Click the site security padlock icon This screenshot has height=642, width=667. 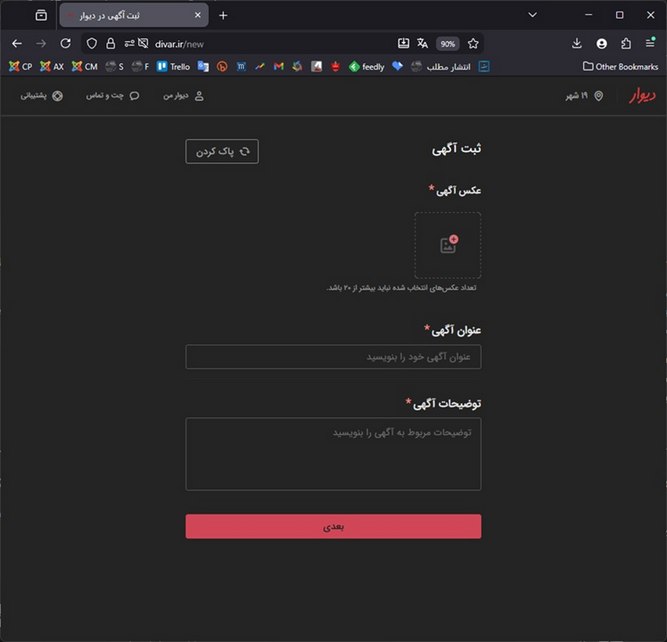[x=111, y=43]
